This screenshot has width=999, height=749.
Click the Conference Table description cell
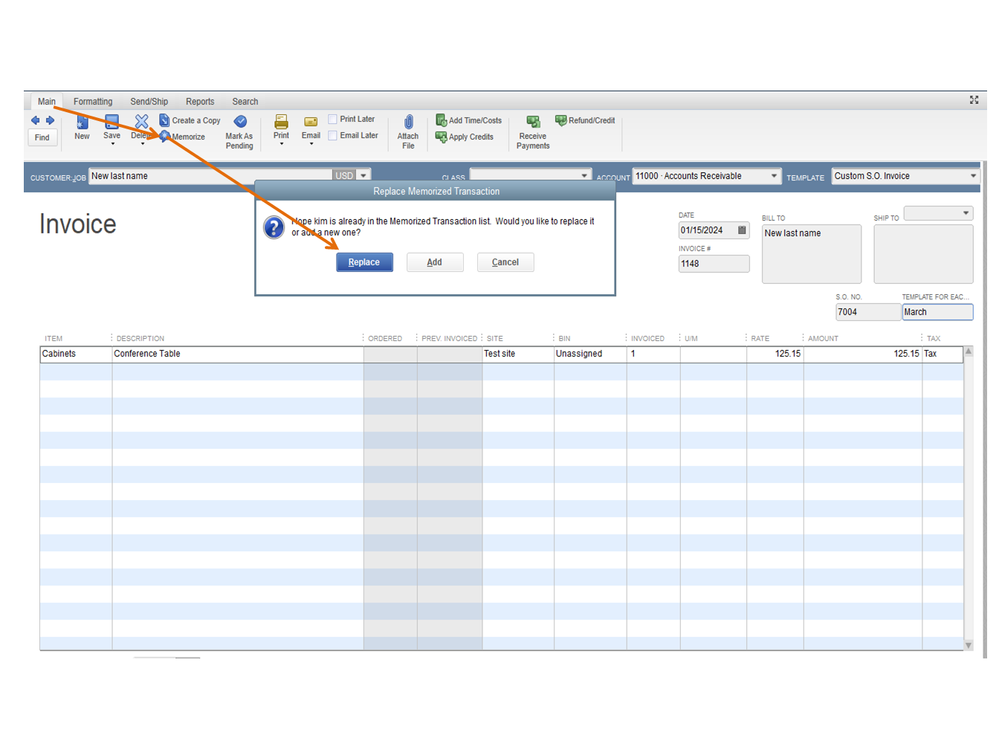[x=238, y=354]
